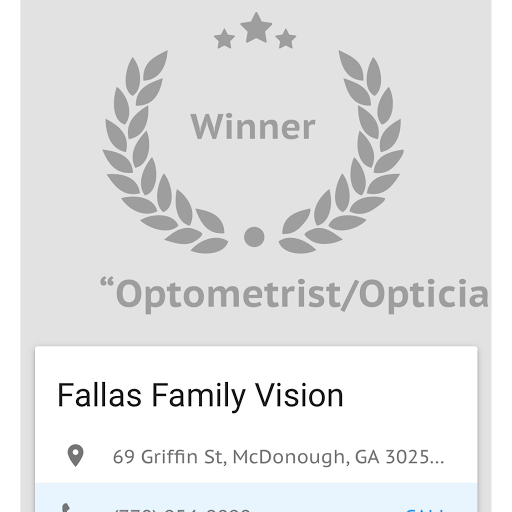This screenshot has height=512, width=512.
Task: Click the Winner badge text
Action: (253, 127)
